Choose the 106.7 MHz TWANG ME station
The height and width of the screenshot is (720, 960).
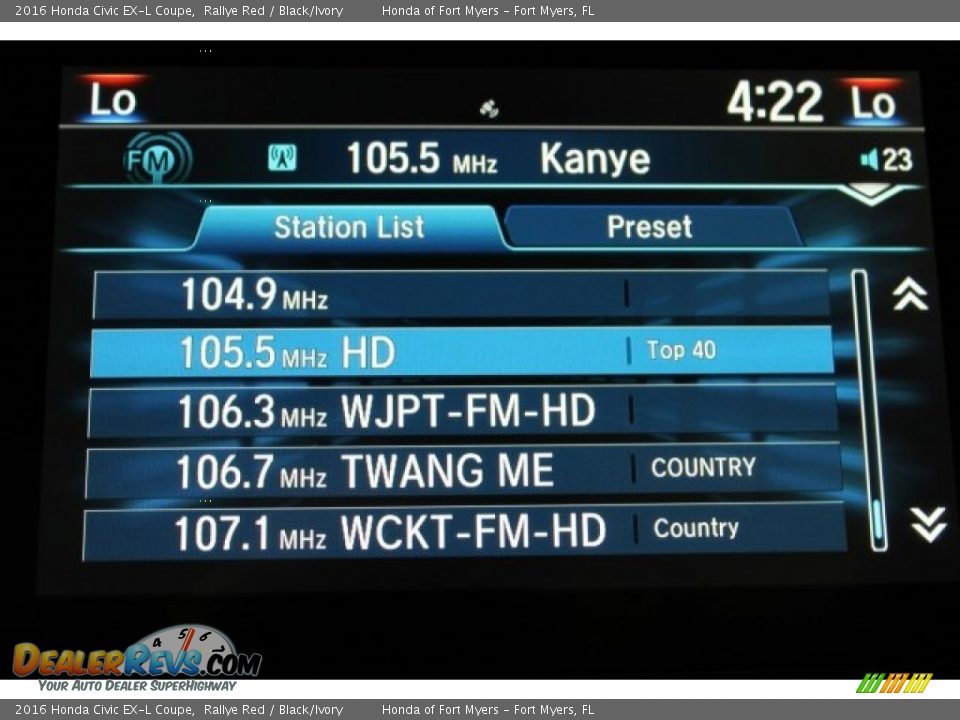click(x=460, y=471)
